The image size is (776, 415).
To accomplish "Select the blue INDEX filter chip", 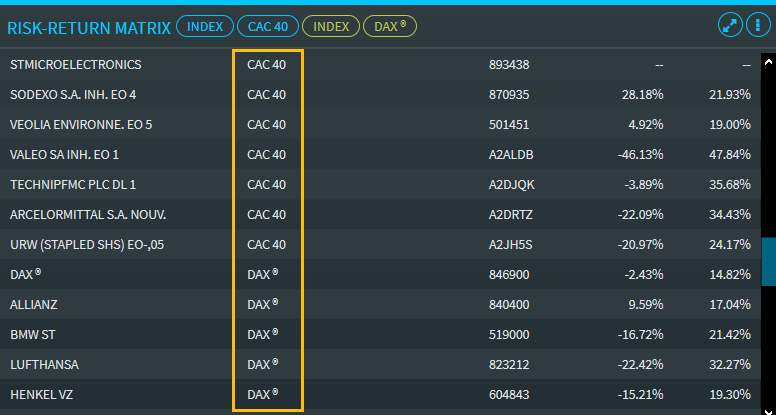I will click(x=205, y=26).
